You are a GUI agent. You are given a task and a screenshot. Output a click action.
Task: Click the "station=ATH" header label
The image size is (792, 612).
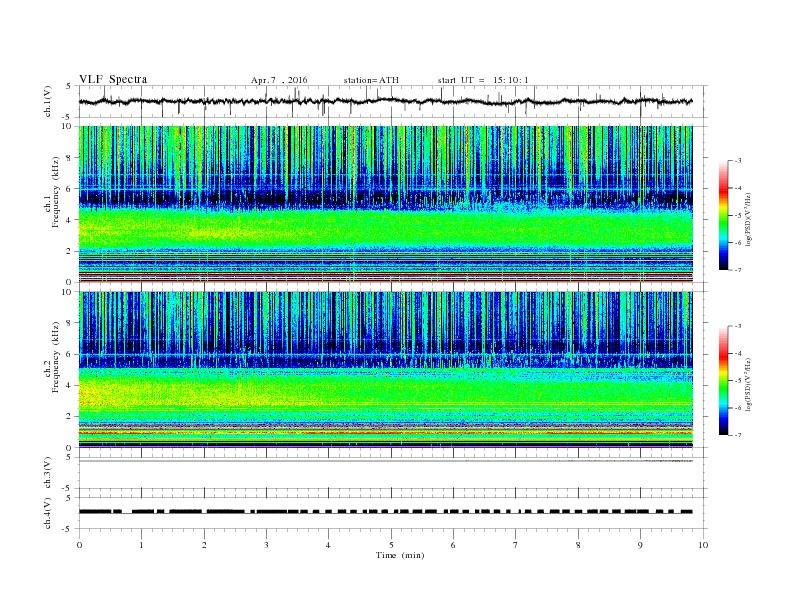[371, 80]
